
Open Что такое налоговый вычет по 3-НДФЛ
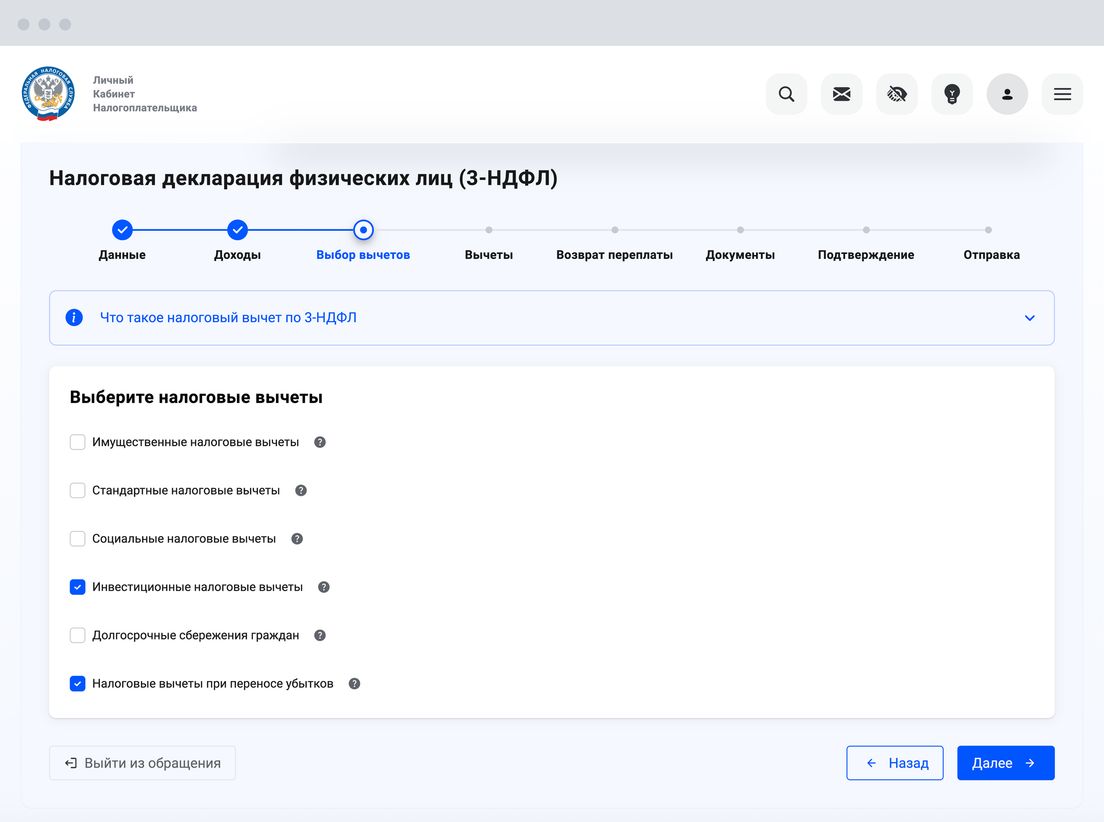point(228,318)
